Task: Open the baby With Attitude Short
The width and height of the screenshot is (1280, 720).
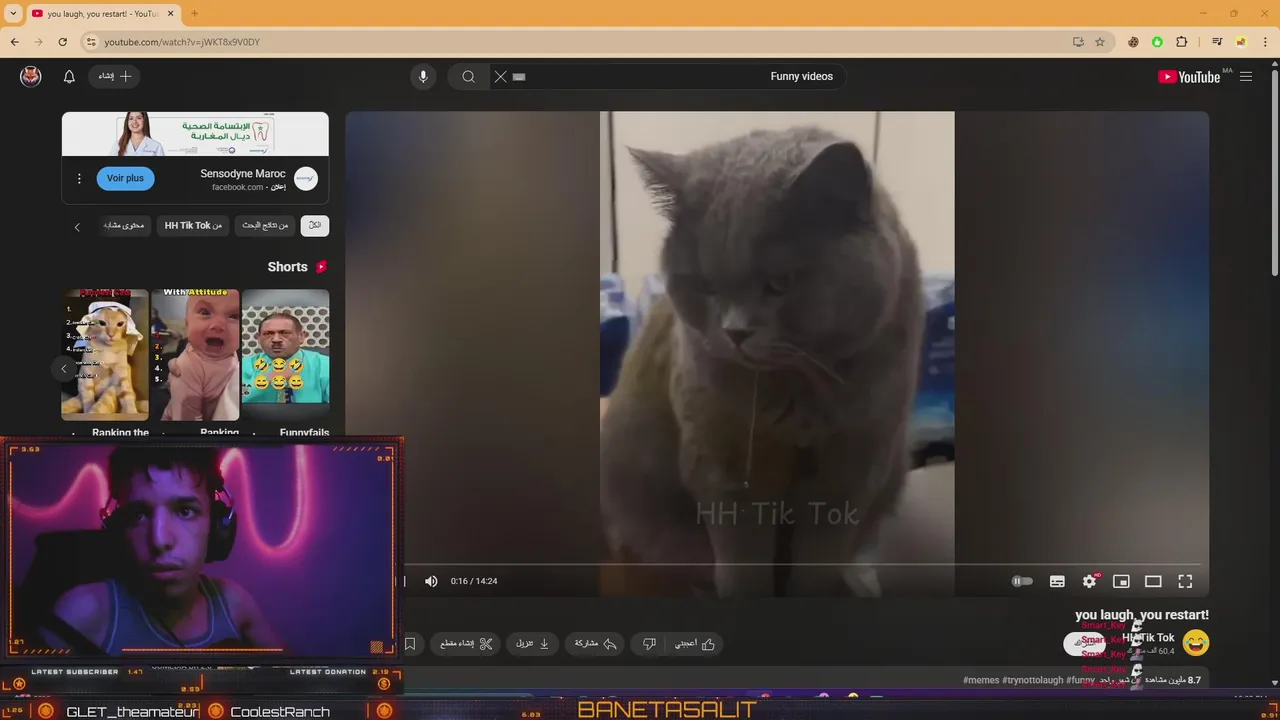Action: (195, 355)
